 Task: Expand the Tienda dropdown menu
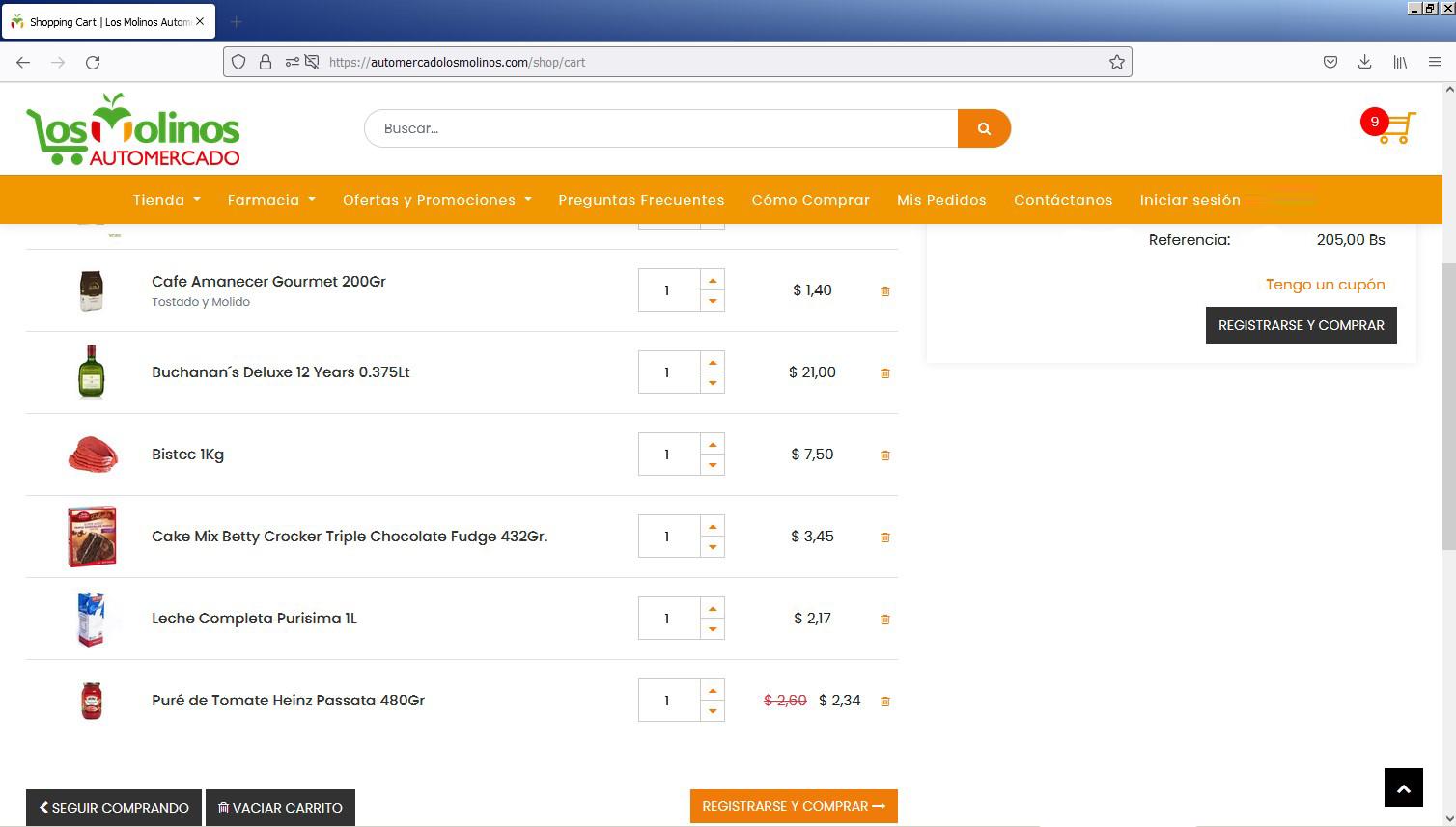pyautogui.click(x=166, y=200)
